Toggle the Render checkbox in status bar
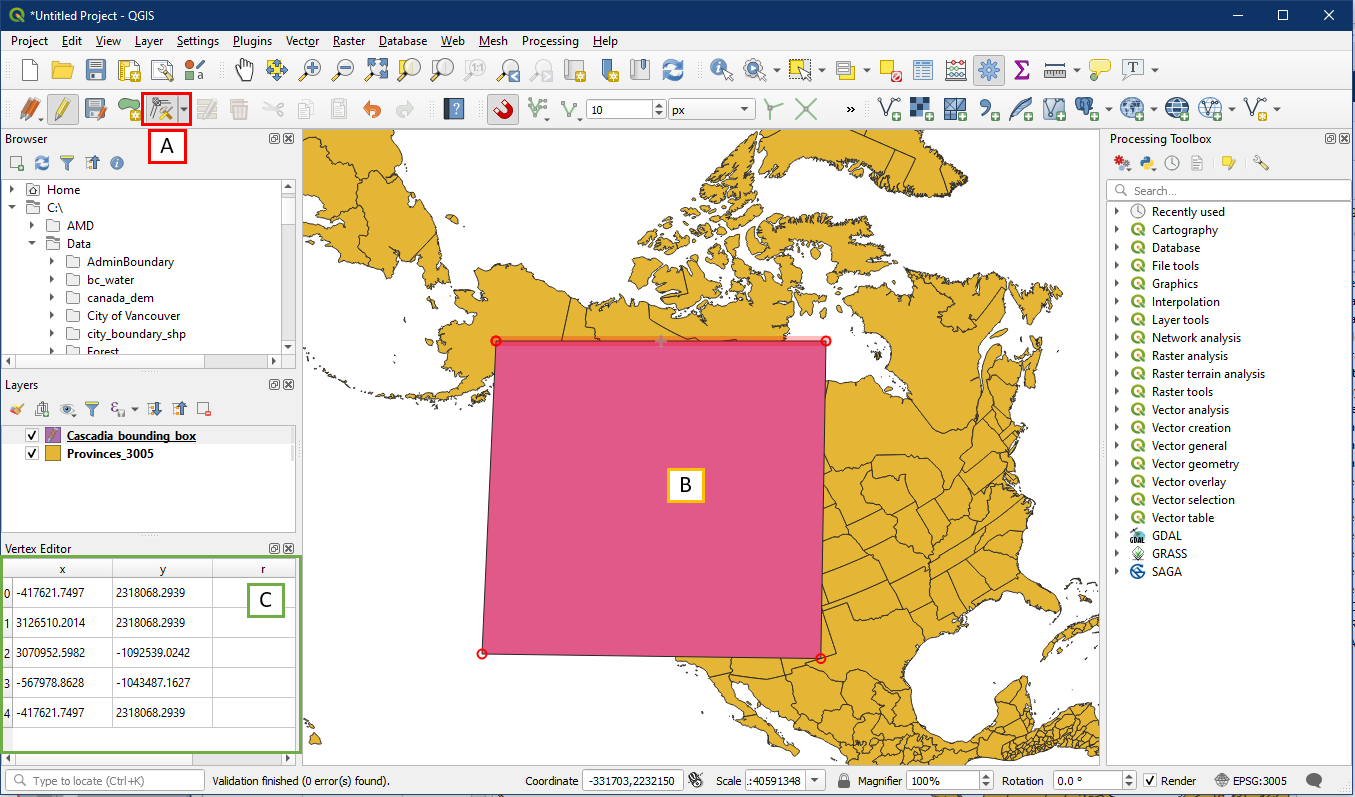The height and width of the screenshot is (797, 1355). pos(1150,781)
